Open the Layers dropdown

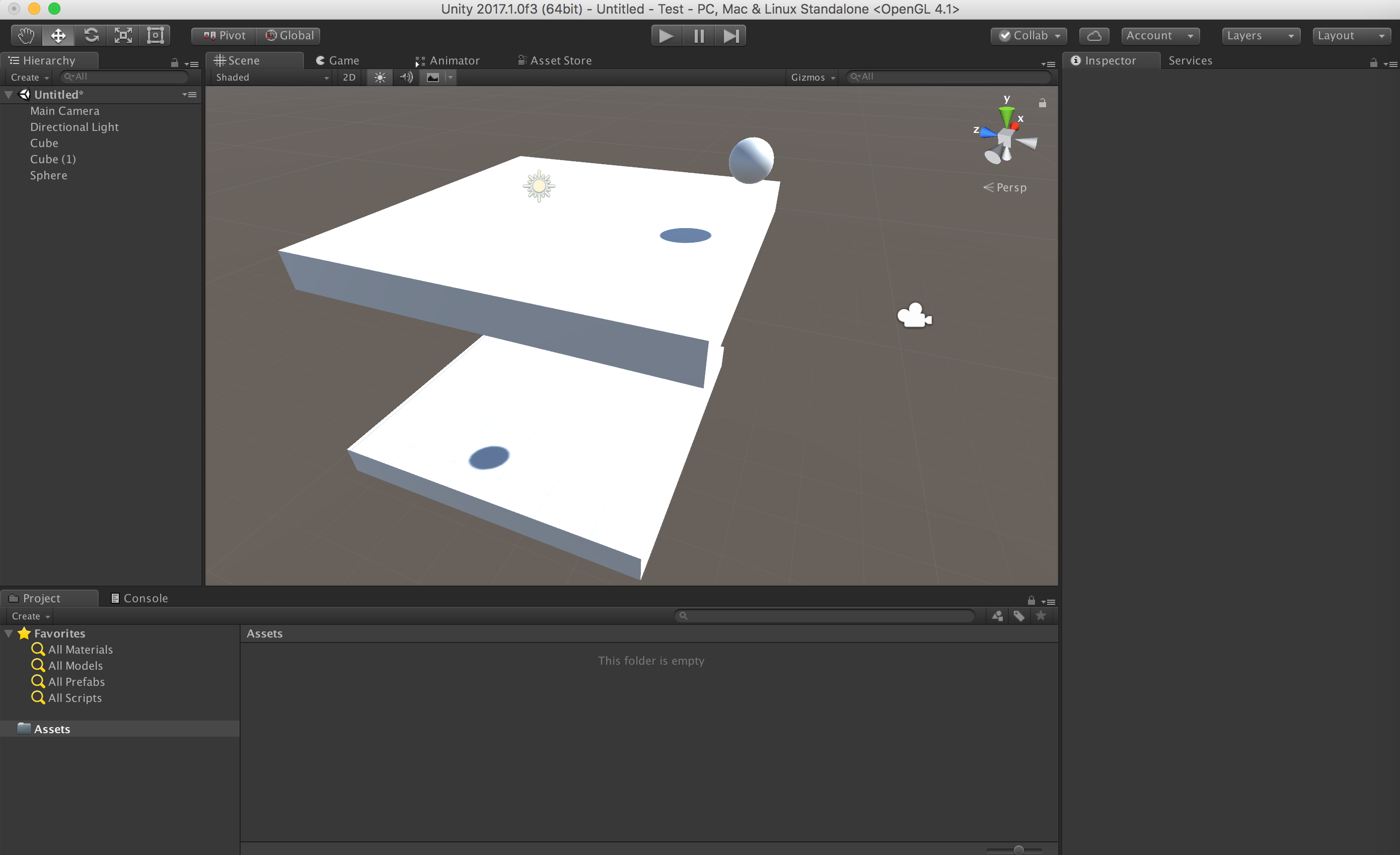click(1261, 35)
